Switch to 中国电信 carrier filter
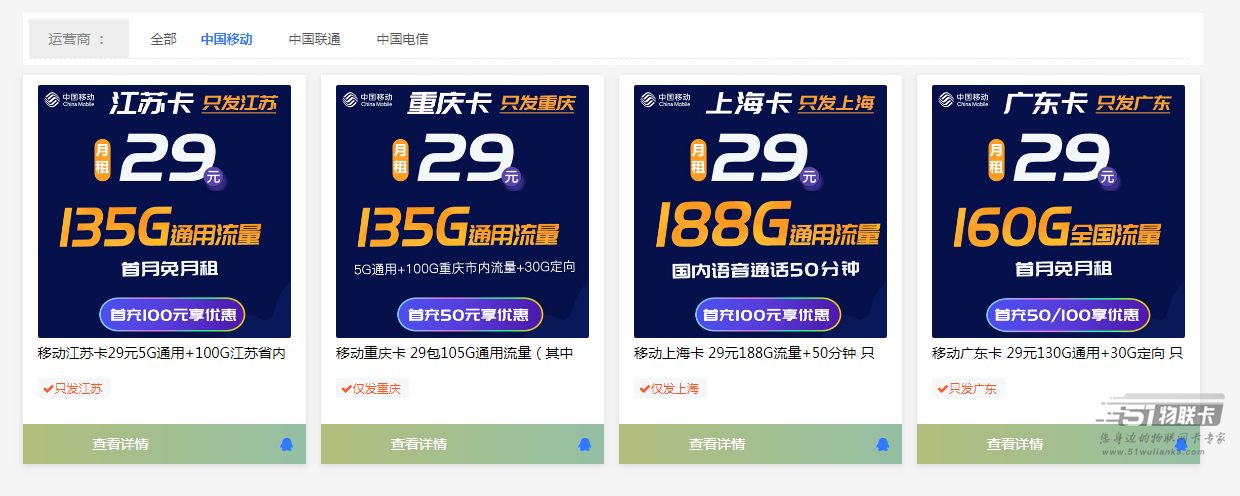 click(x=402, y=39)
